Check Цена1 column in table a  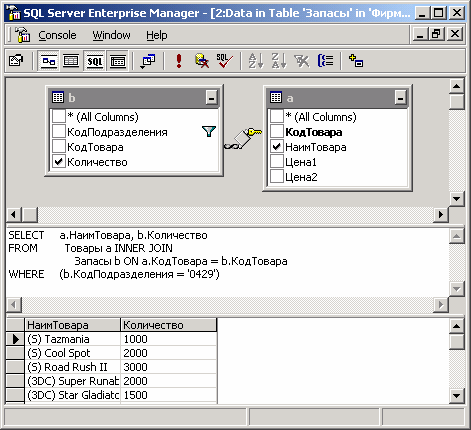tap(277, 162)
